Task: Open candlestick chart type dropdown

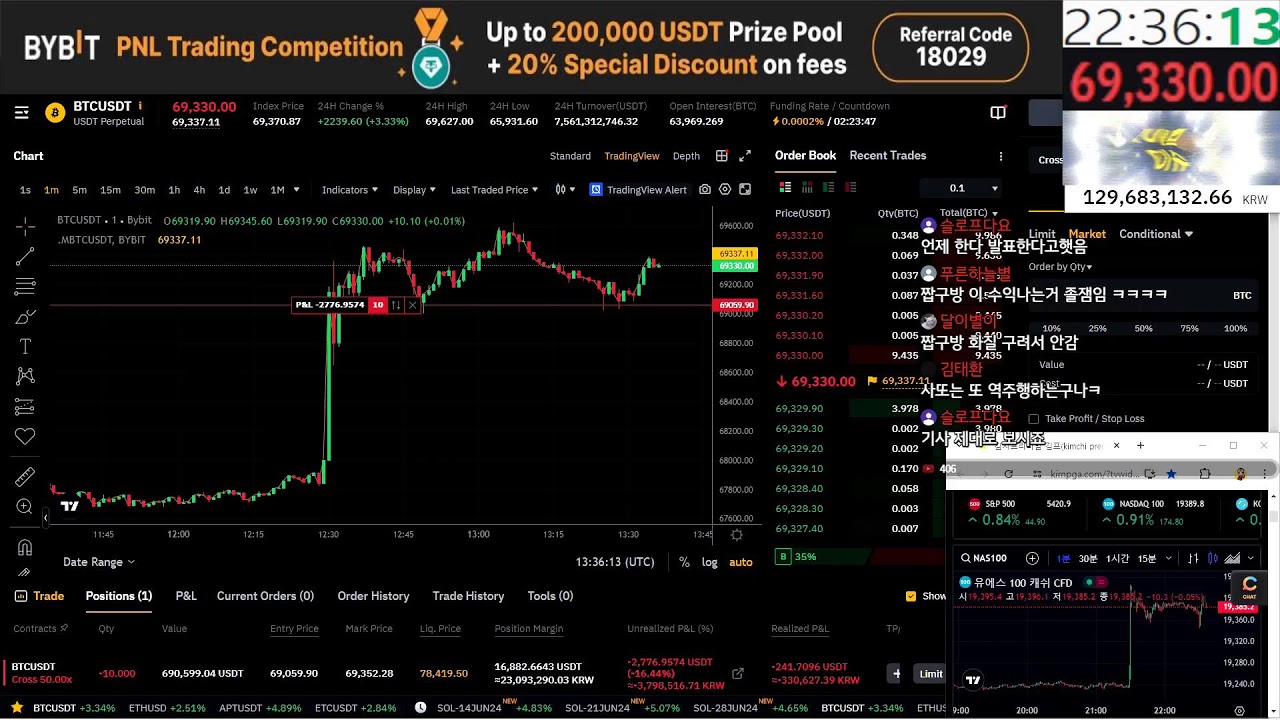Action: (x=566, y=190)
